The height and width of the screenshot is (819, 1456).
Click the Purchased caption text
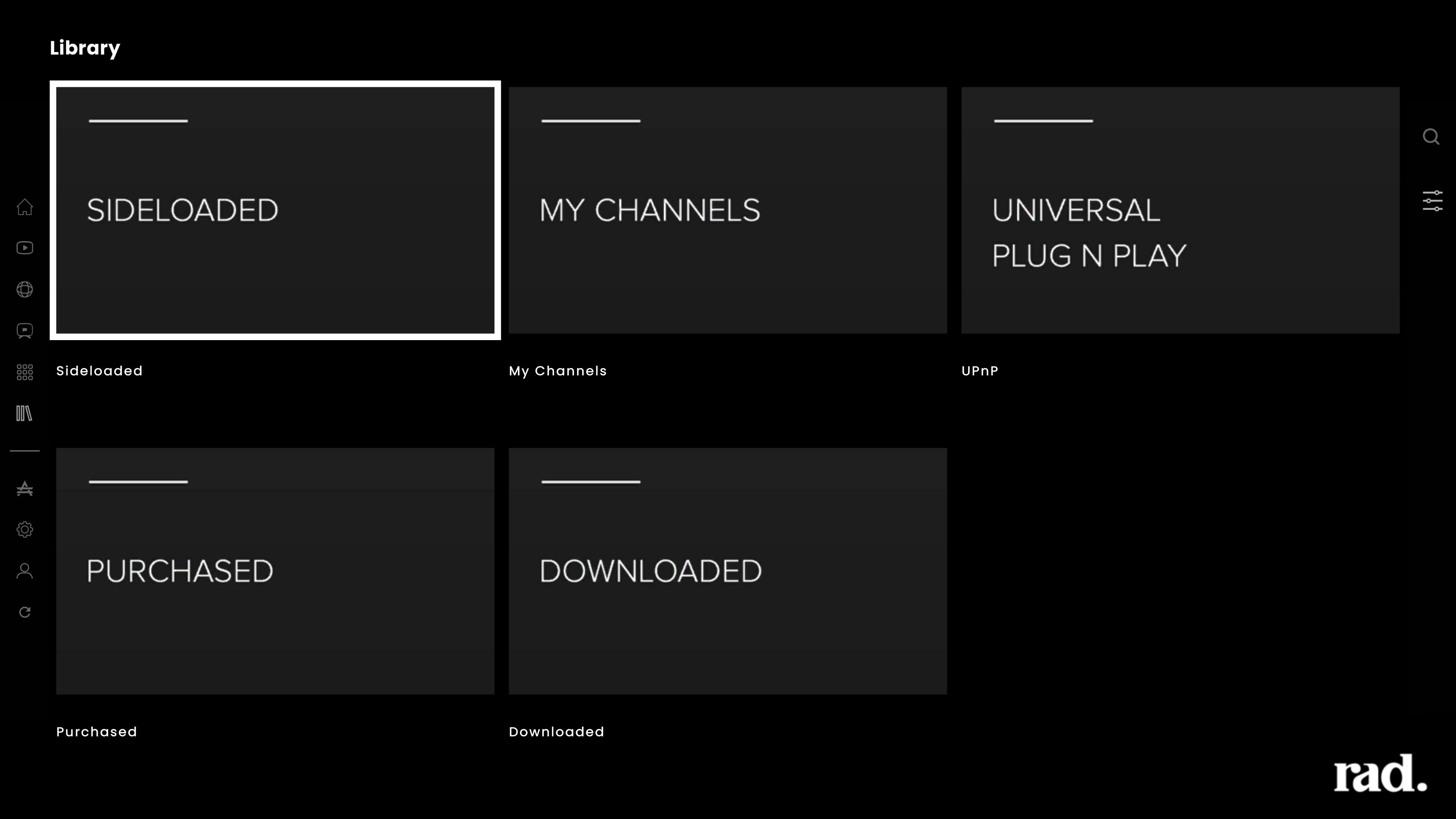coord(97,732)
